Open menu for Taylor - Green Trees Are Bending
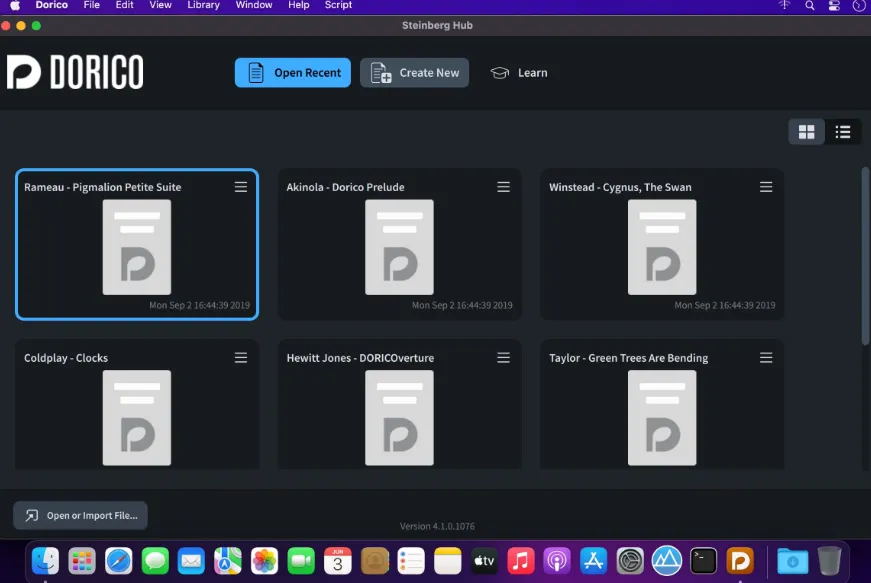871x583 pixels. click(x=766, y=358)
